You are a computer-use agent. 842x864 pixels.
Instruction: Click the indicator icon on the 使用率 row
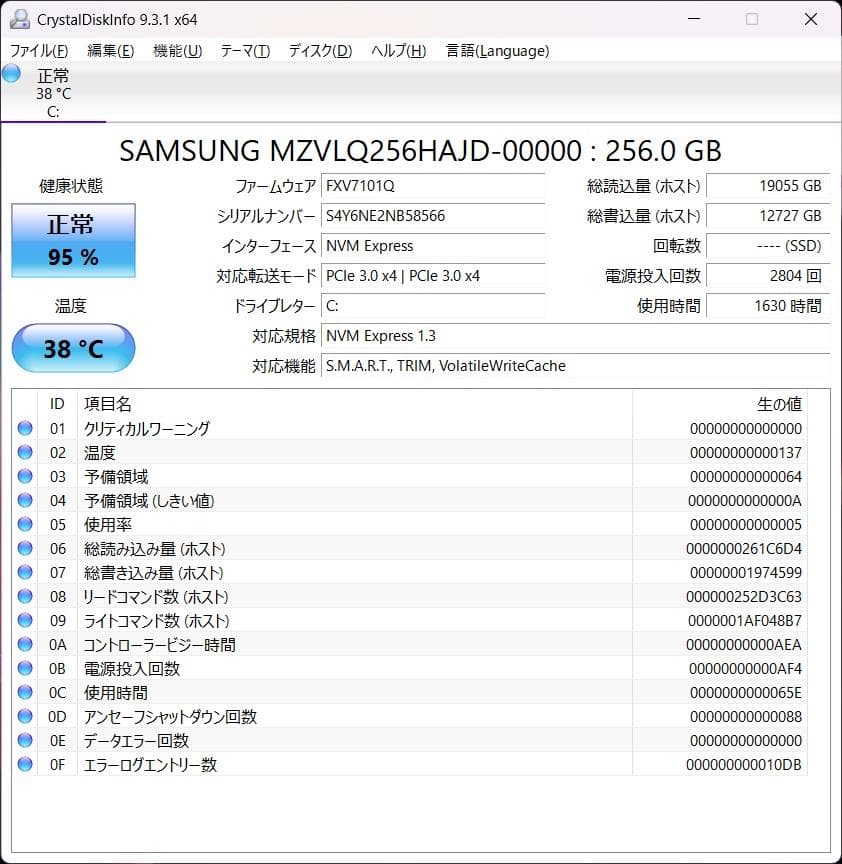tap(25, 524)
